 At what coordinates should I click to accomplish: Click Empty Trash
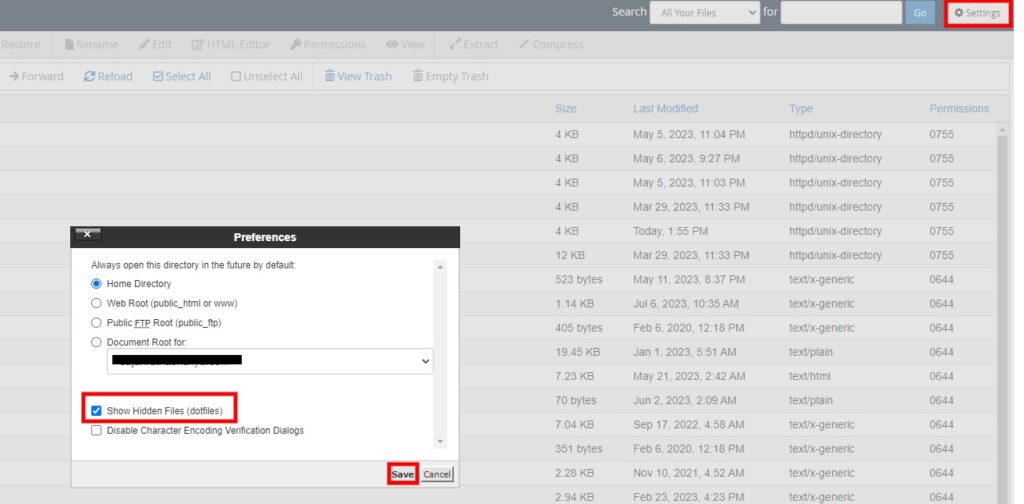451,76
